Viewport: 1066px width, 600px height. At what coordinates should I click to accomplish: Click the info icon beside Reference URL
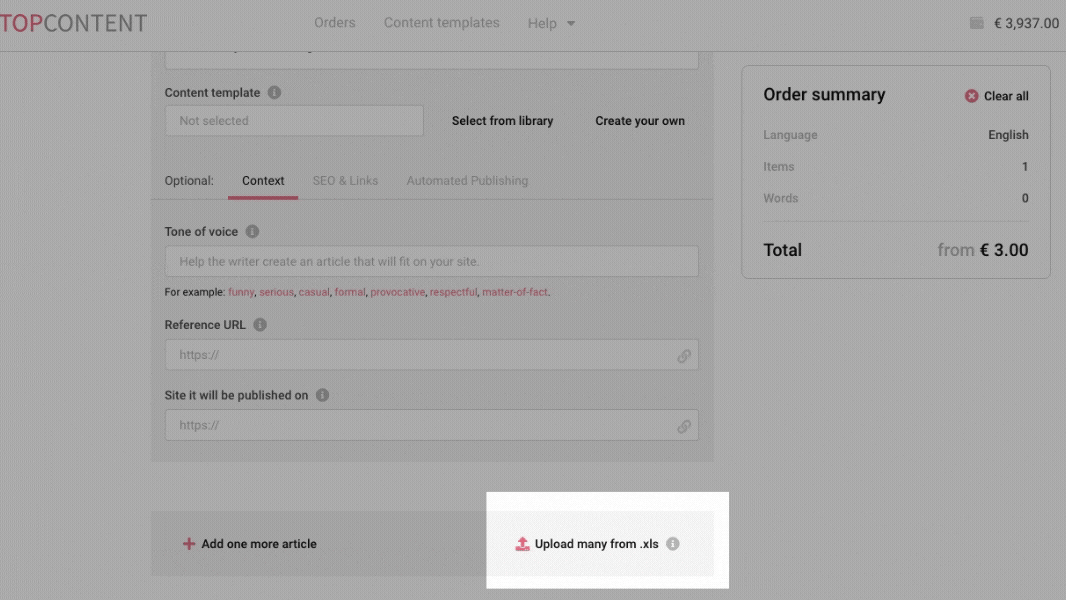coord(260,324)
